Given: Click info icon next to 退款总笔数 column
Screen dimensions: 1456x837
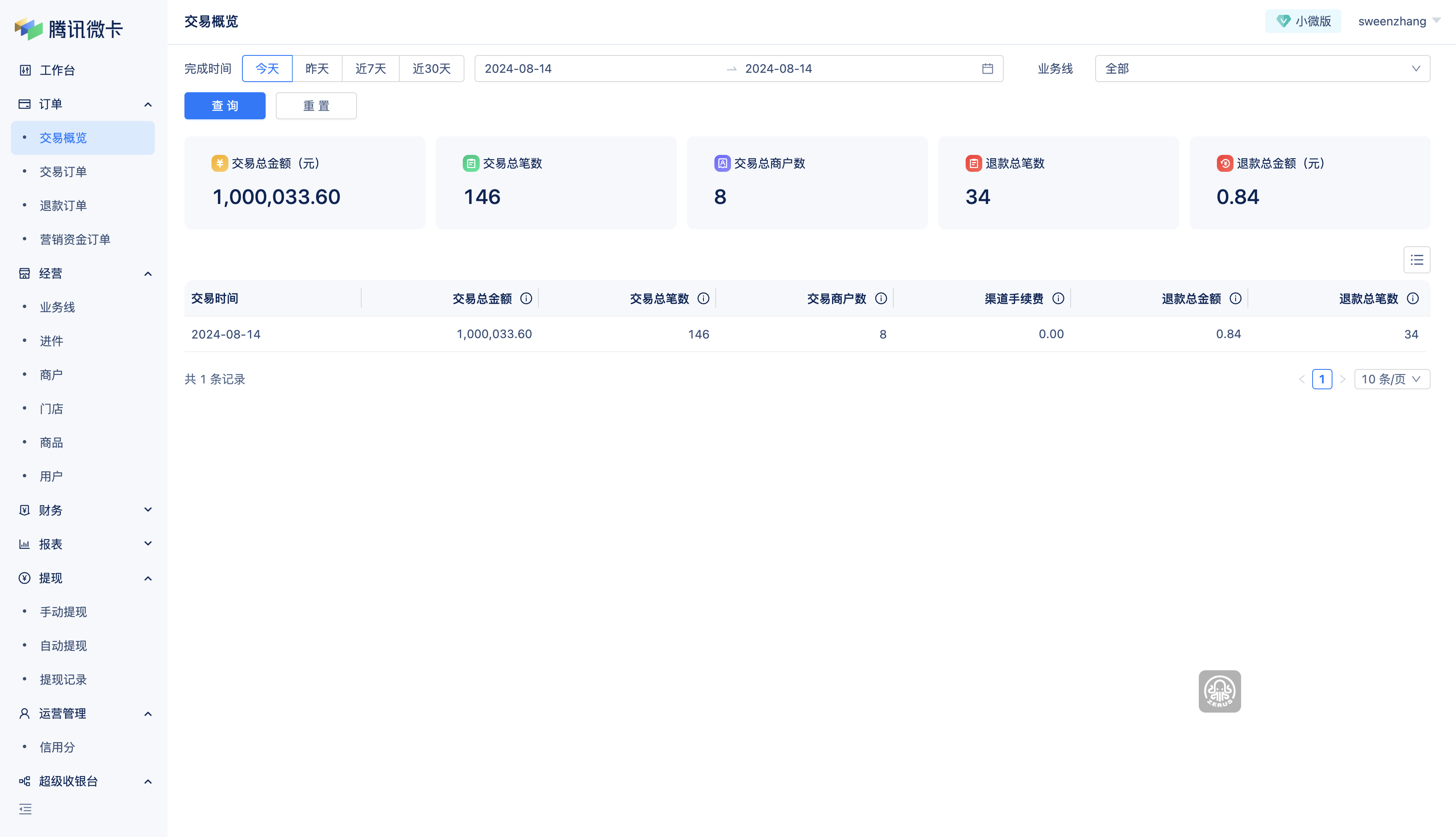Looking at the screenshot, I should pos(1413,298).
